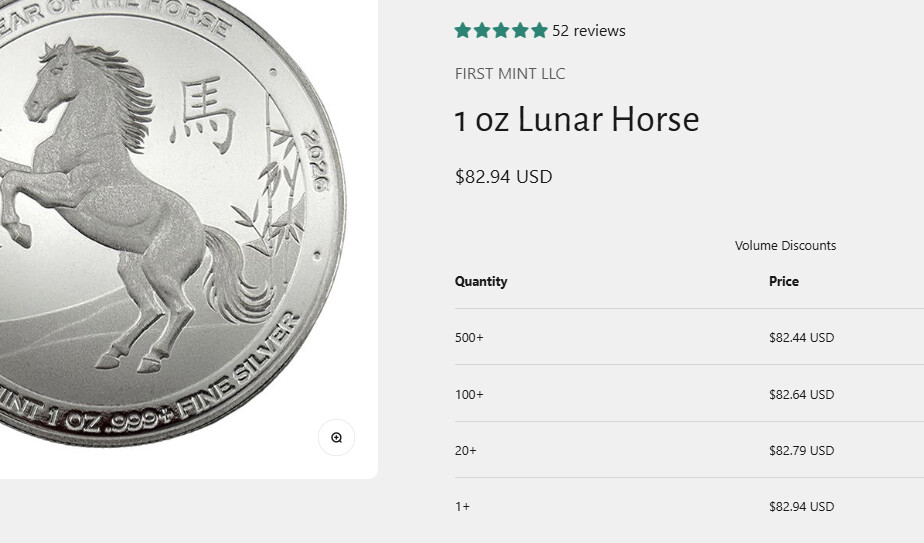Click the Volume Discounts heading

click(x=785, y=246)
